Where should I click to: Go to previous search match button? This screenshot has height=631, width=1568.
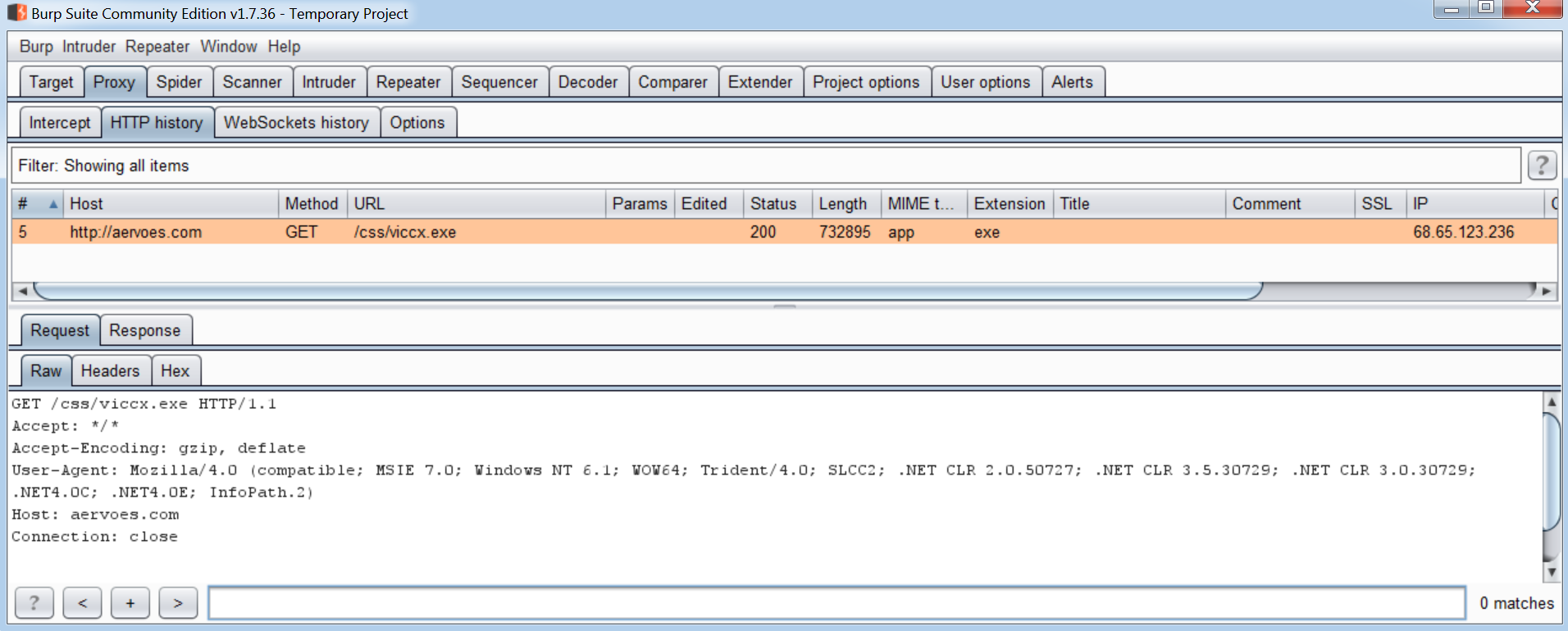click(82, 603)
